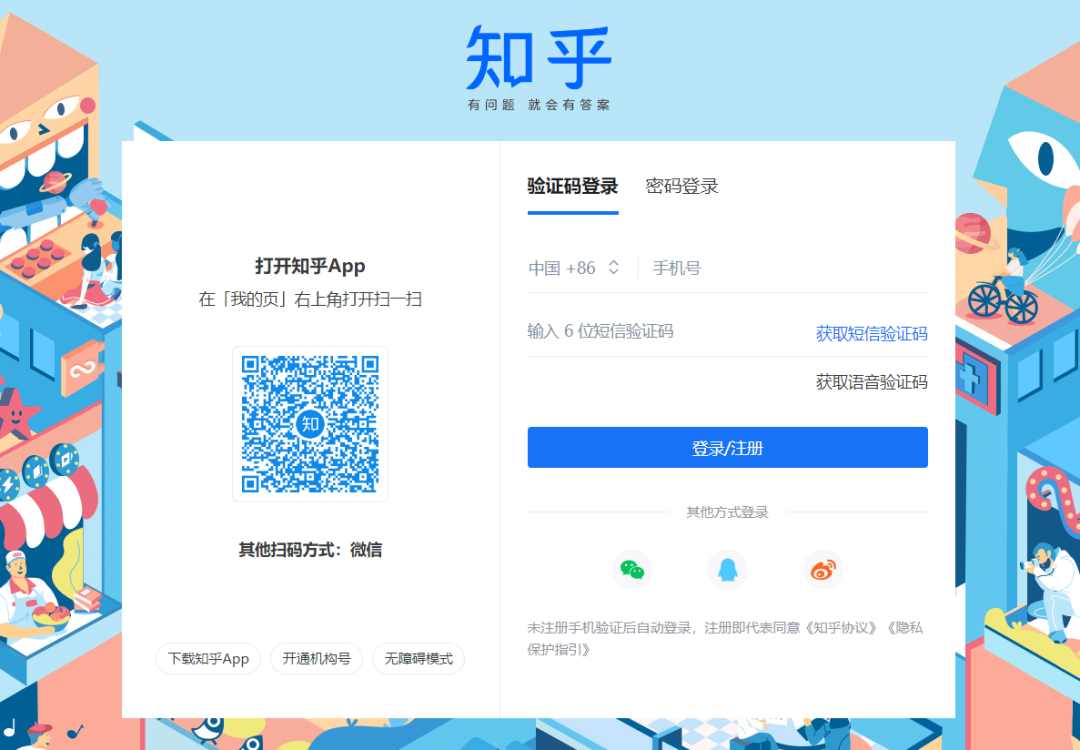Focus the 6 位短信验证码 input field
The width and height of the screenshot is (1080, 750).
665,331
